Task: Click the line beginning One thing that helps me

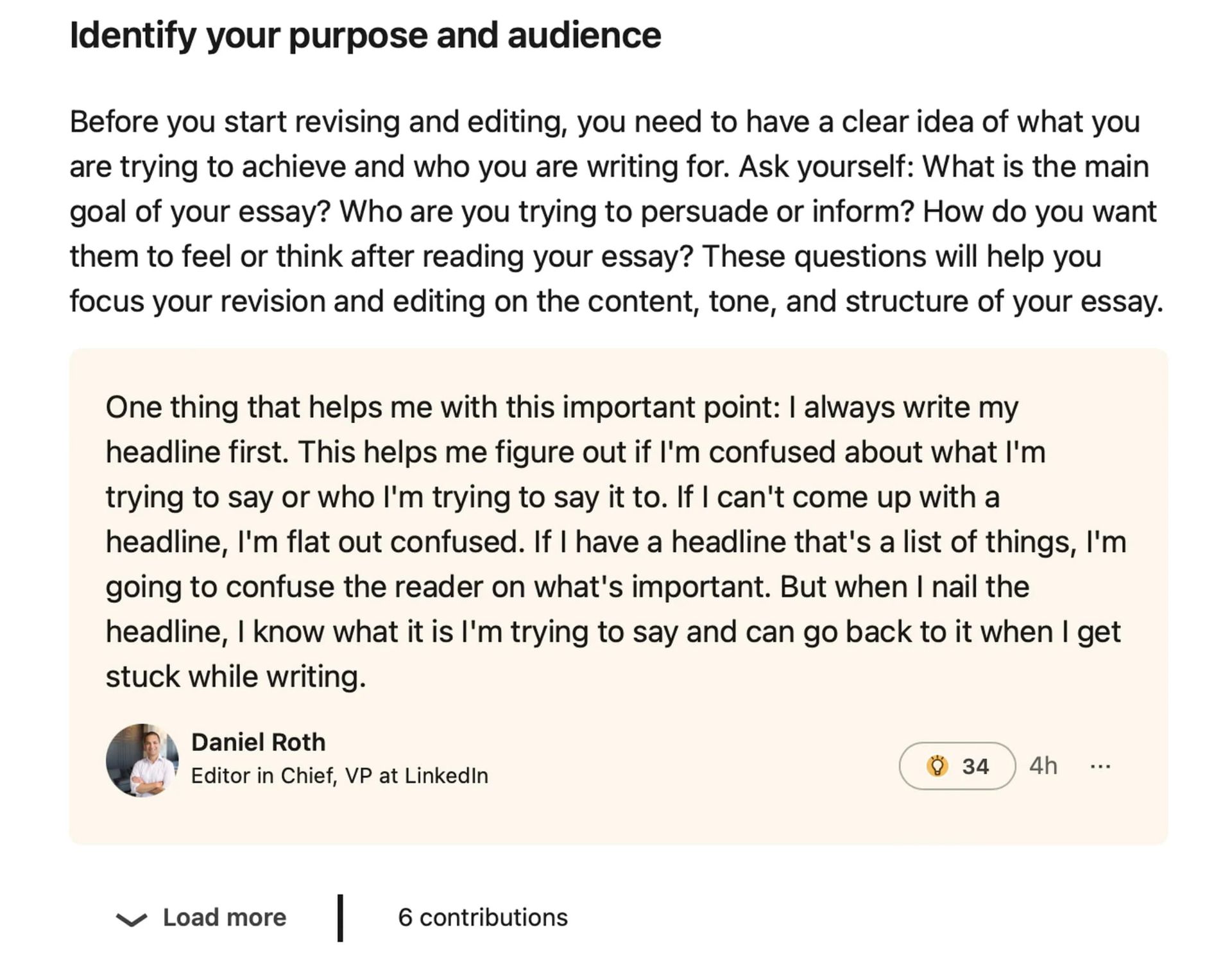Action: coord(561,407)
